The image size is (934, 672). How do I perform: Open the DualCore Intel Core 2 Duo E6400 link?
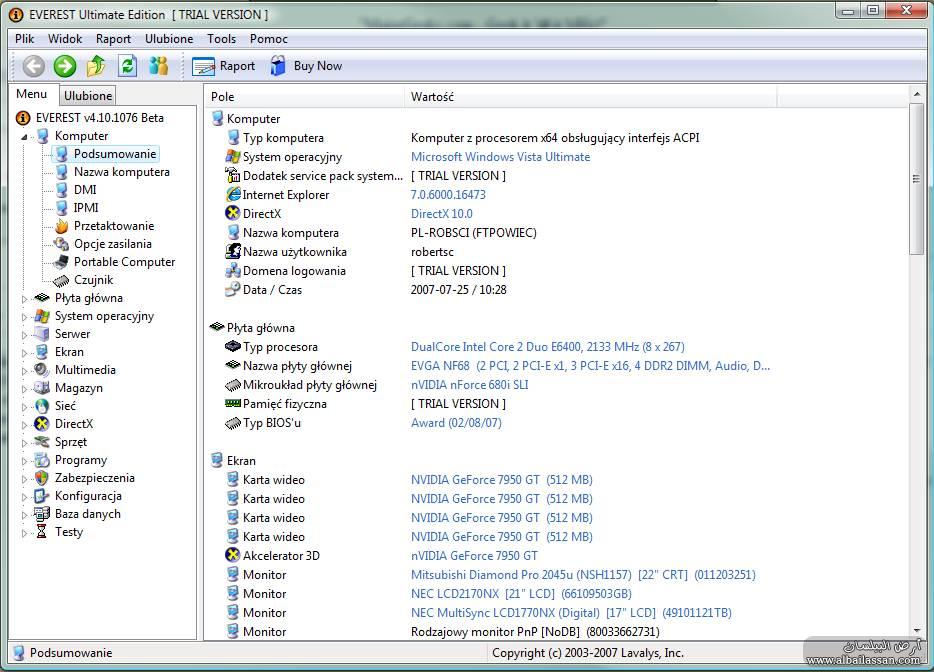[x=547, y=347]
